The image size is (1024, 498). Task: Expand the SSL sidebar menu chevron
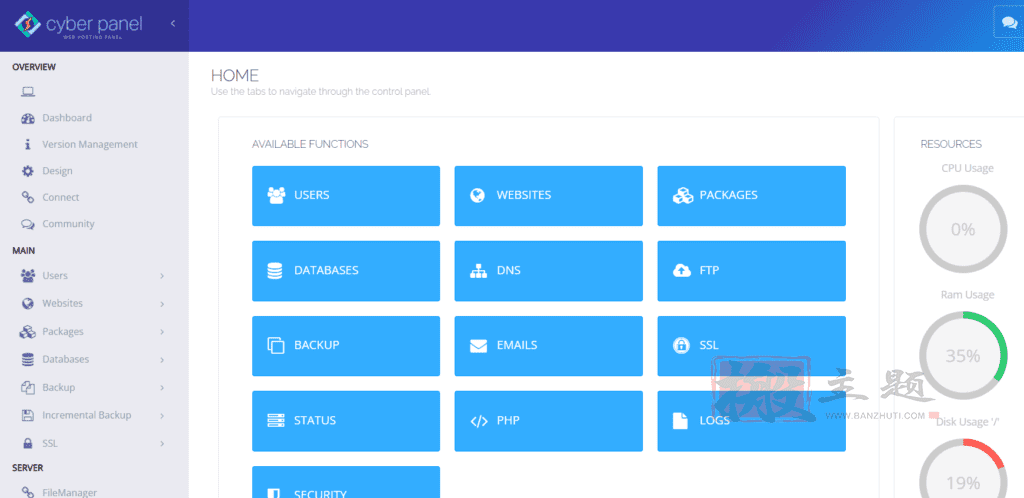click(162, 444)
